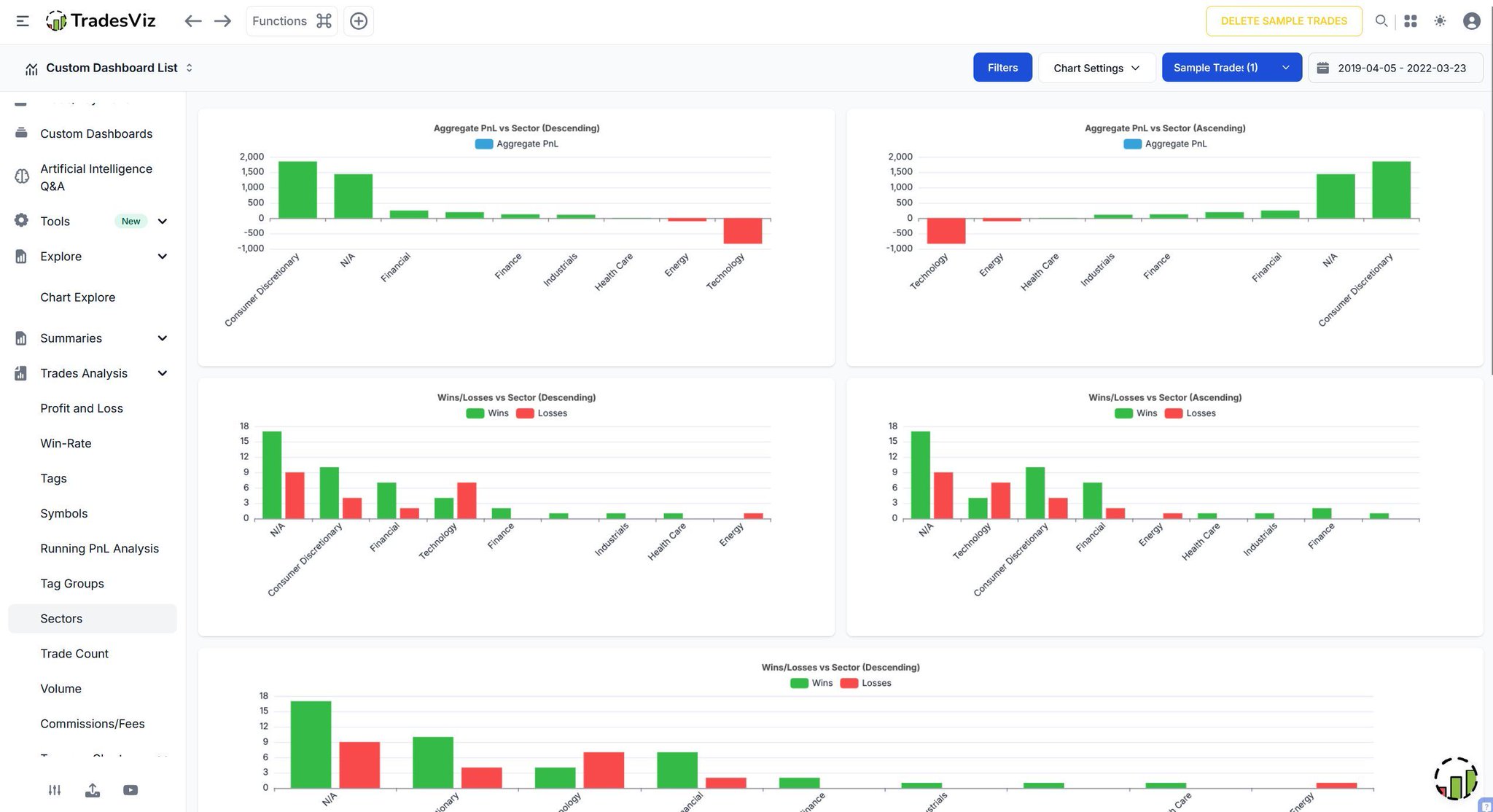The width and height of the screenshot is (1493, 812).
Task: Open the Chart Settings dropdown
Action: (x=1096, y=68)
